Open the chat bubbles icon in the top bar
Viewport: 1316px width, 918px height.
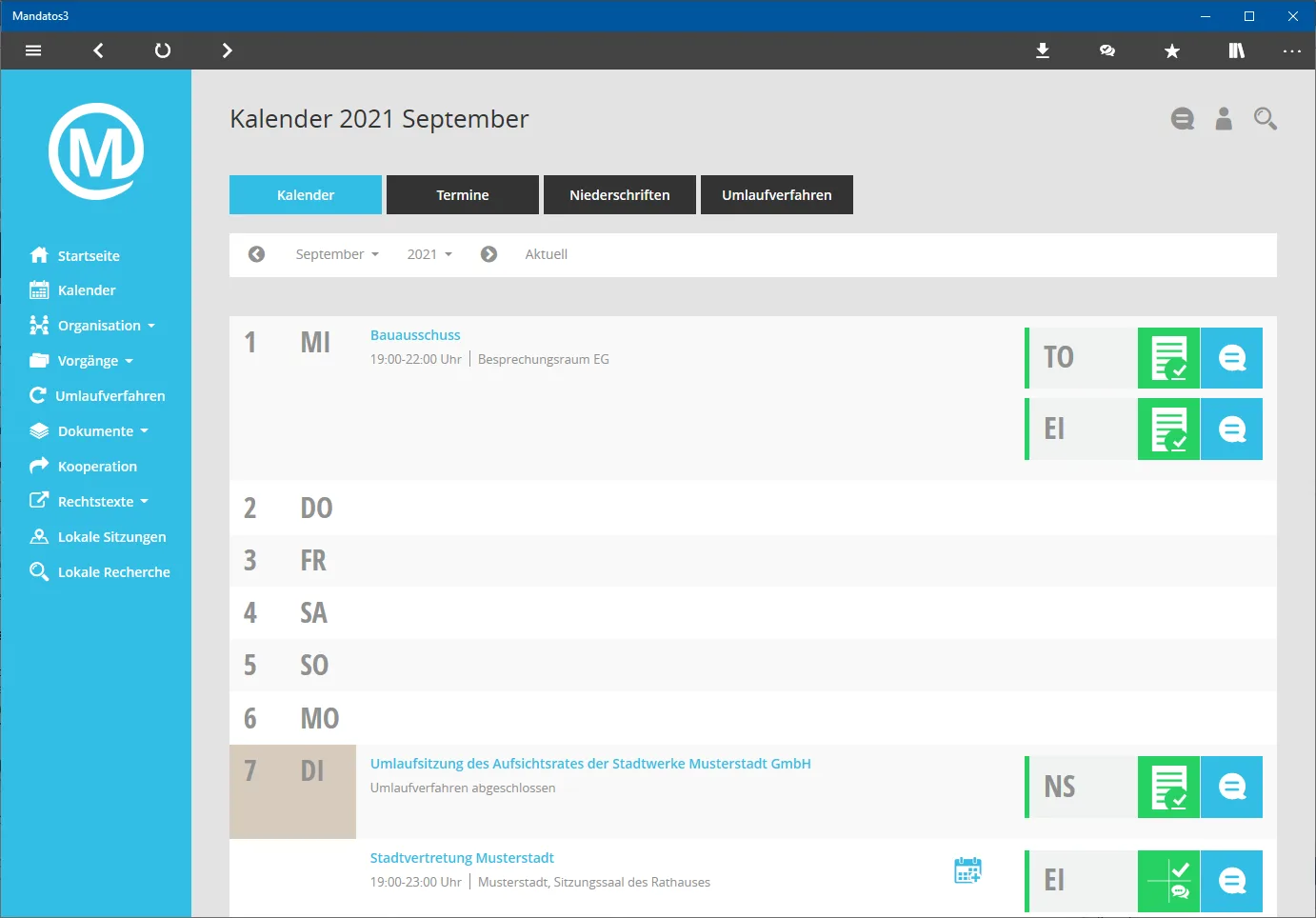[x=1107, y=50]
